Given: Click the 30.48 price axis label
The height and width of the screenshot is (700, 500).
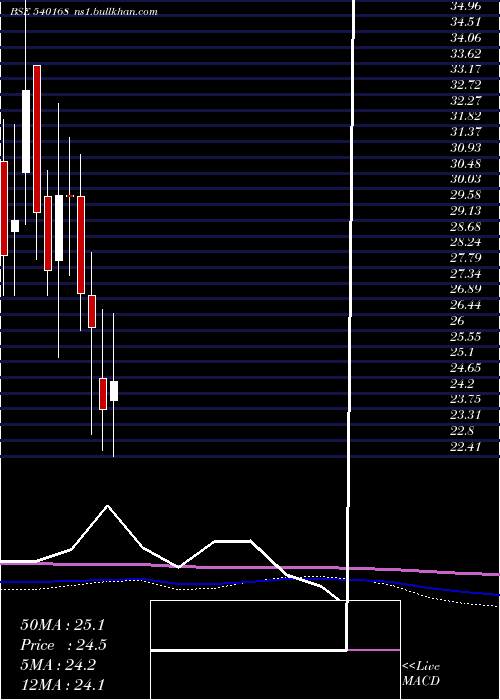Looking at the screenshot, I should 465,163.
